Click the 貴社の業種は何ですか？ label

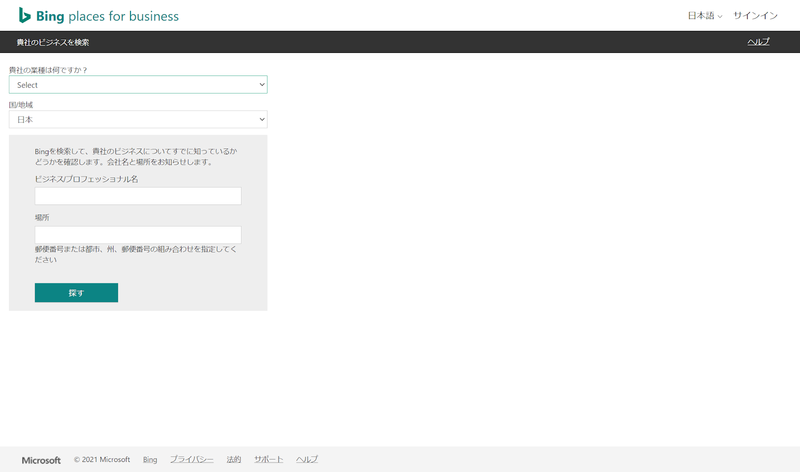[48, 70]
